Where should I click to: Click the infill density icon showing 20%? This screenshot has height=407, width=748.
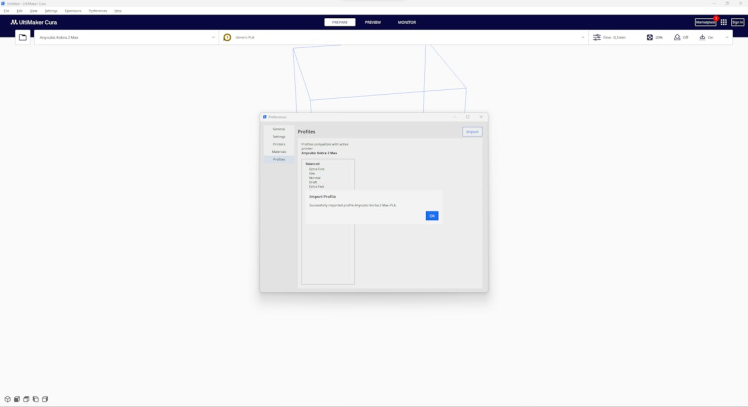pyautogui.click(x=650, y=37)
